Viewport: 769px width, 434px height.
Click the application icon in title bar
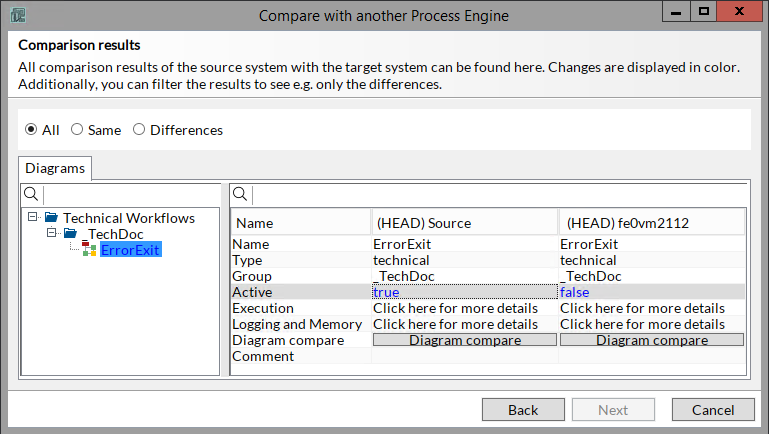(17, 15)
